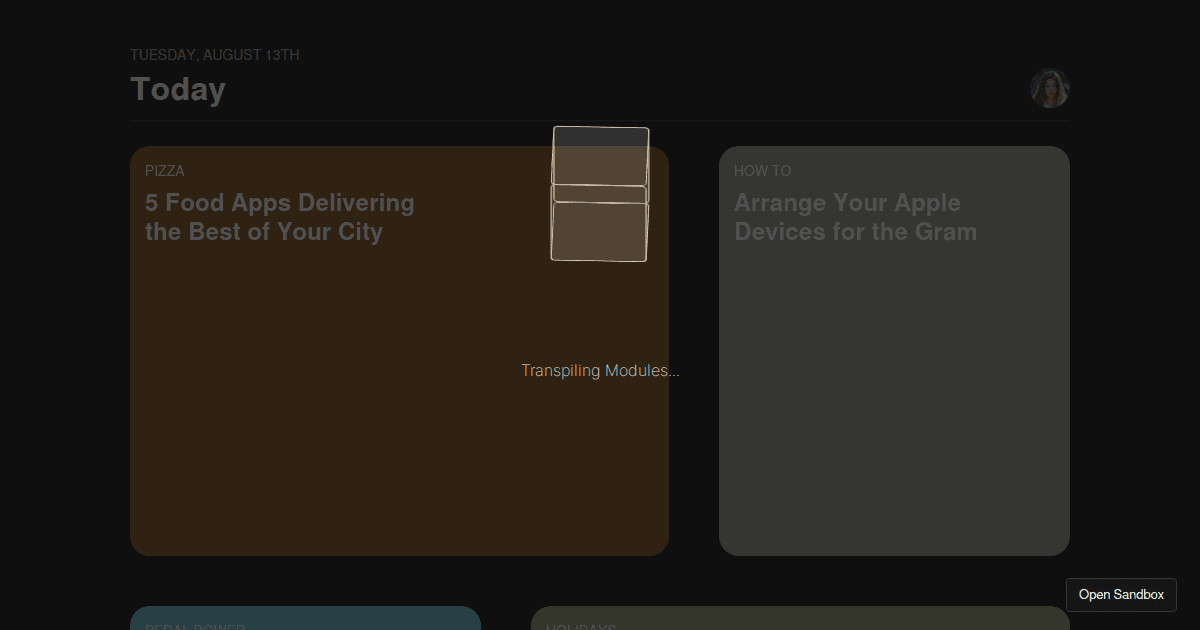Click 'the Best of Your City' title line
Viewport: 1200px width, 630px height.
pyautogui.click(x=264, y=232)
